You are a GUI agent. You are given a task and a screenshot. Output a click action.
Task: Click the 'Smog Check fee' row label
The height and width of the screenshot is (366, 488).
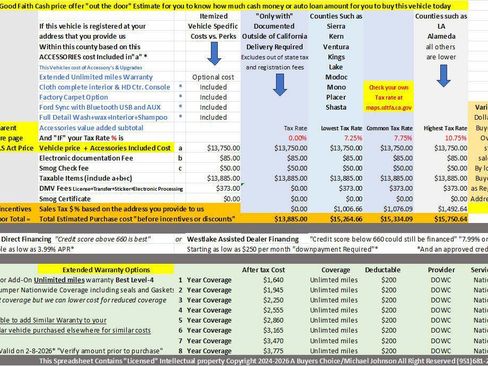point(65,168)
